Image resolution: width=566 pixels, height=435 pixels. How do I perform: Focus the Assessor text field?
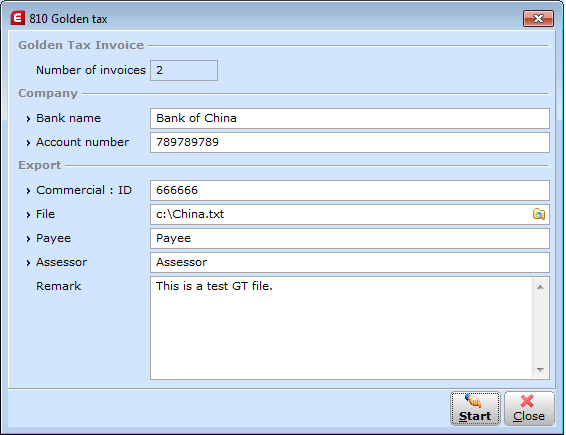(x=350, y=262)
